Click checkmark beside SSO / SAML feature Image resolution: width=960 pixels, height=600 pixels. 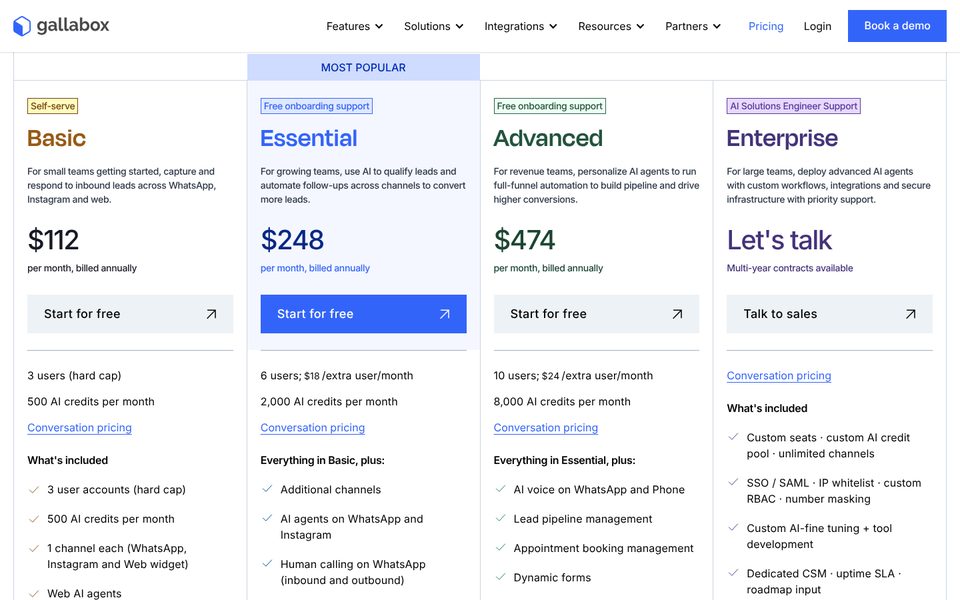(733, 482)
